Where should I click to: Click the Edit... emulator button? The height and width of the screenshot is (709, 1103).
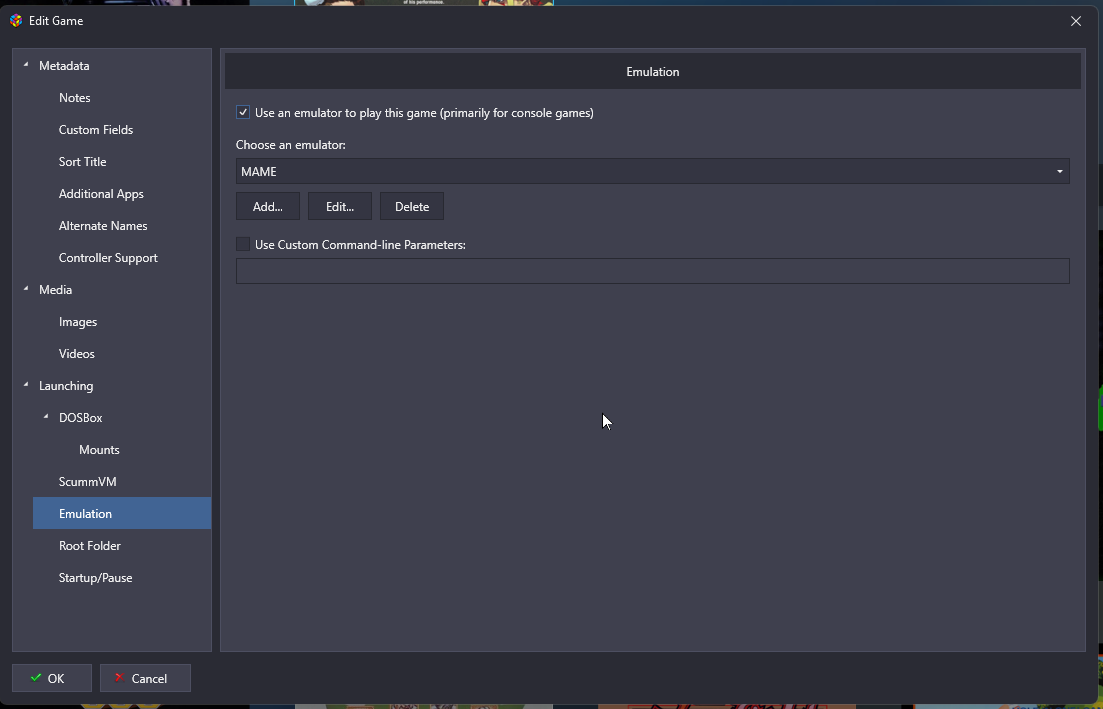pos(340,206)
